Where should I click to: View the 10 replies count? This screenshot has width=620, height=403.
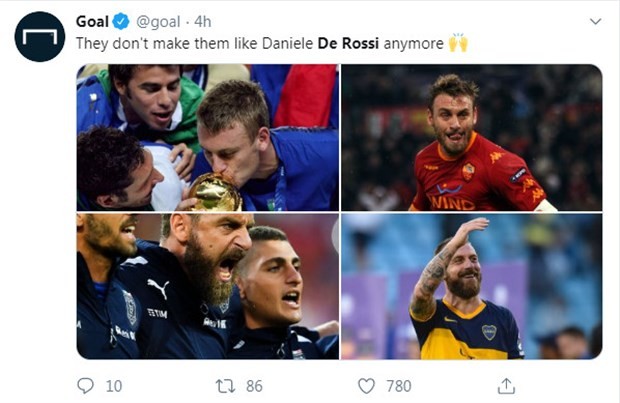(x=113, y=385)
